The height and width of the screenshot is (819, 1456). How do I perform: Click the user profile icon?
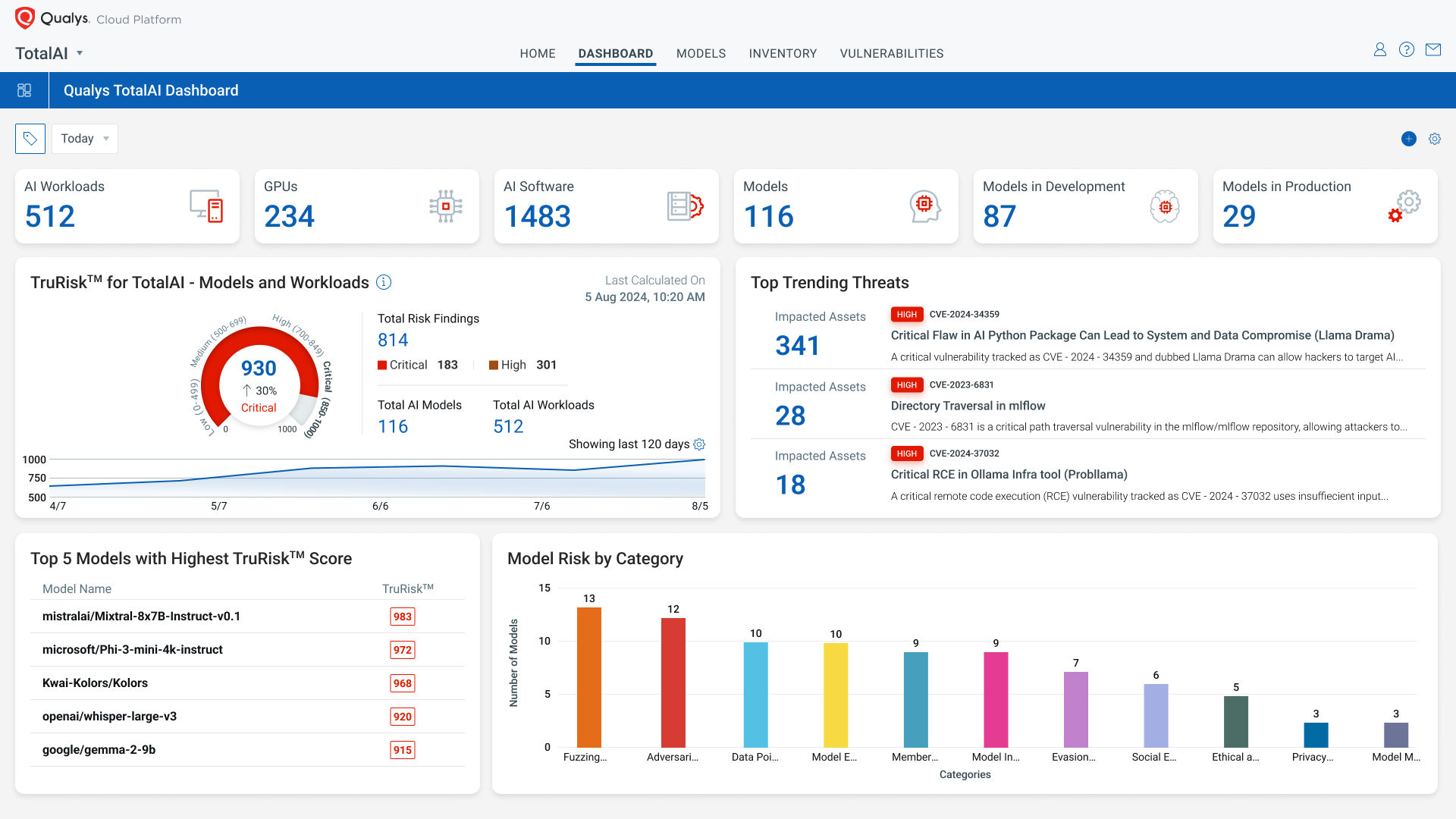pos(1380,50)
